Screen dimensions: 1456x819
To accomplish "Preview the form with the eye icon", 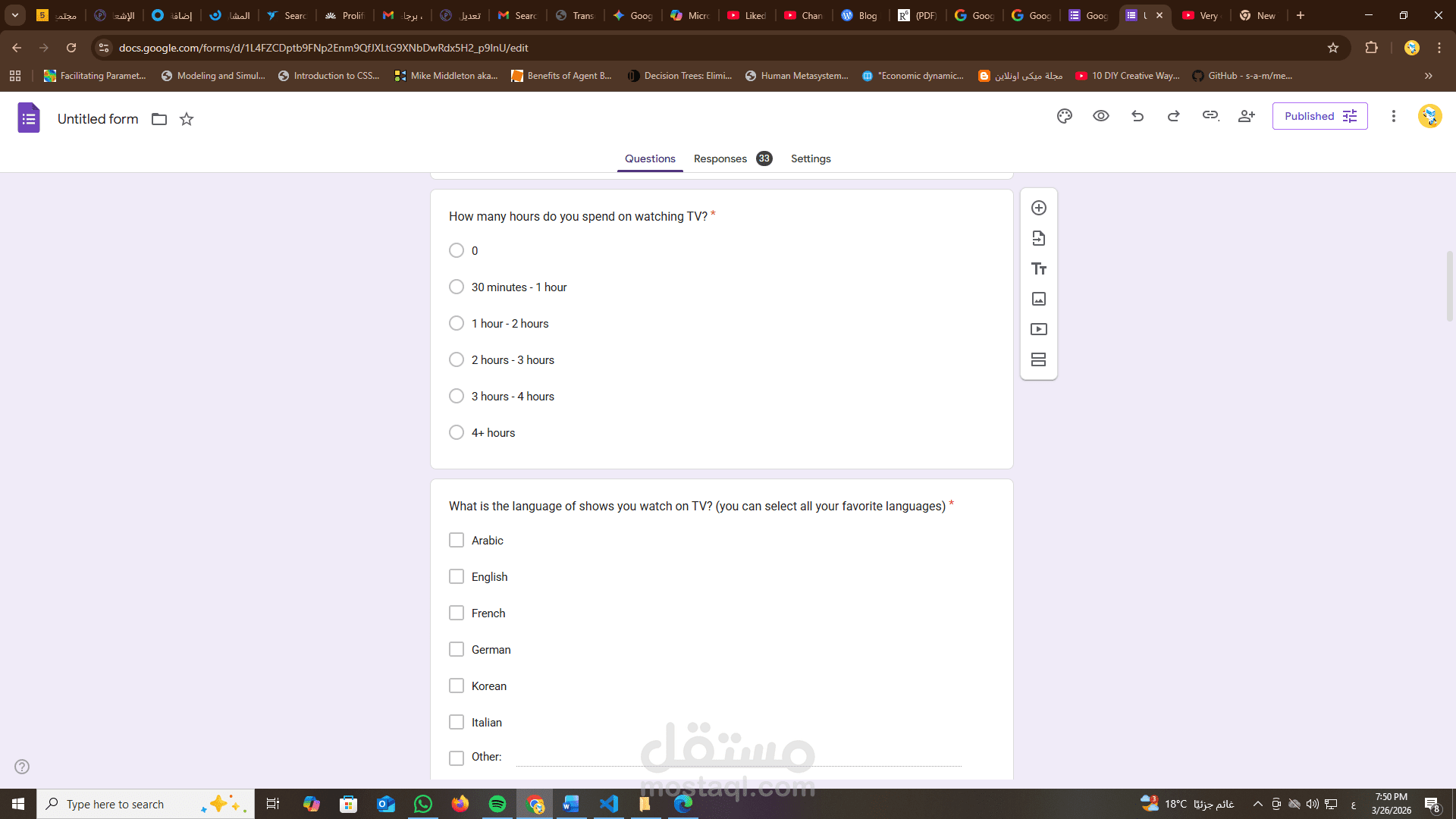I will tap(1101, 116).
